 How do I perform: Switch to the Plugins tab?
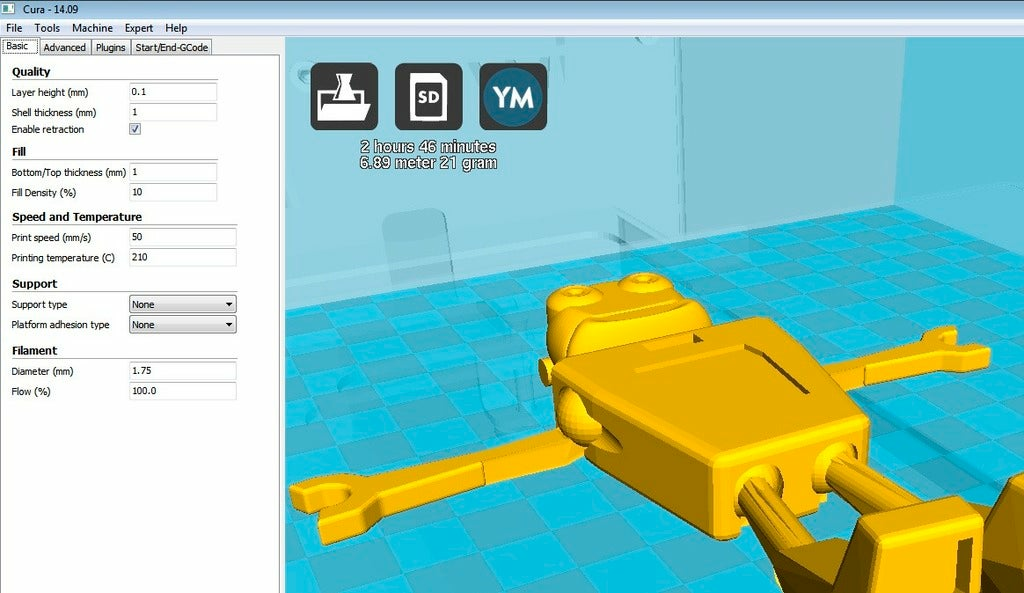pyautogui.click(x=110, y=47)
